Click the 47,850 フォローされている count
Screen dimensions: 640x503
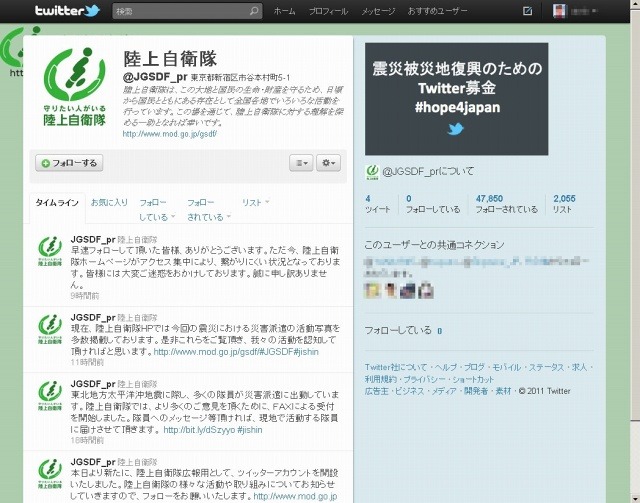click(x=507, y=204)
